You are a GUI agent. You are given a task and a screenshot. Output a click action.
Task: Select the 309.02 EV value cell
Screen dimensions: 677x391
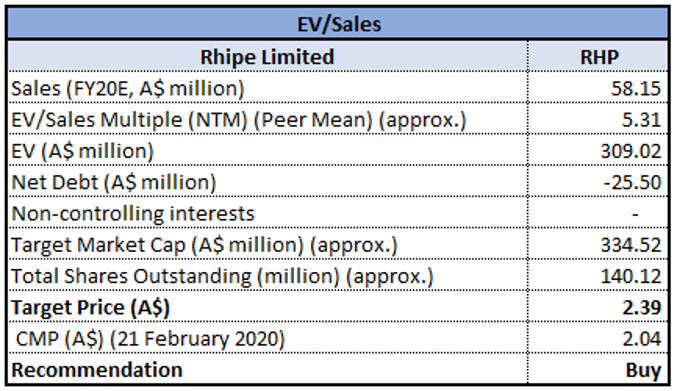pos(598,151)
